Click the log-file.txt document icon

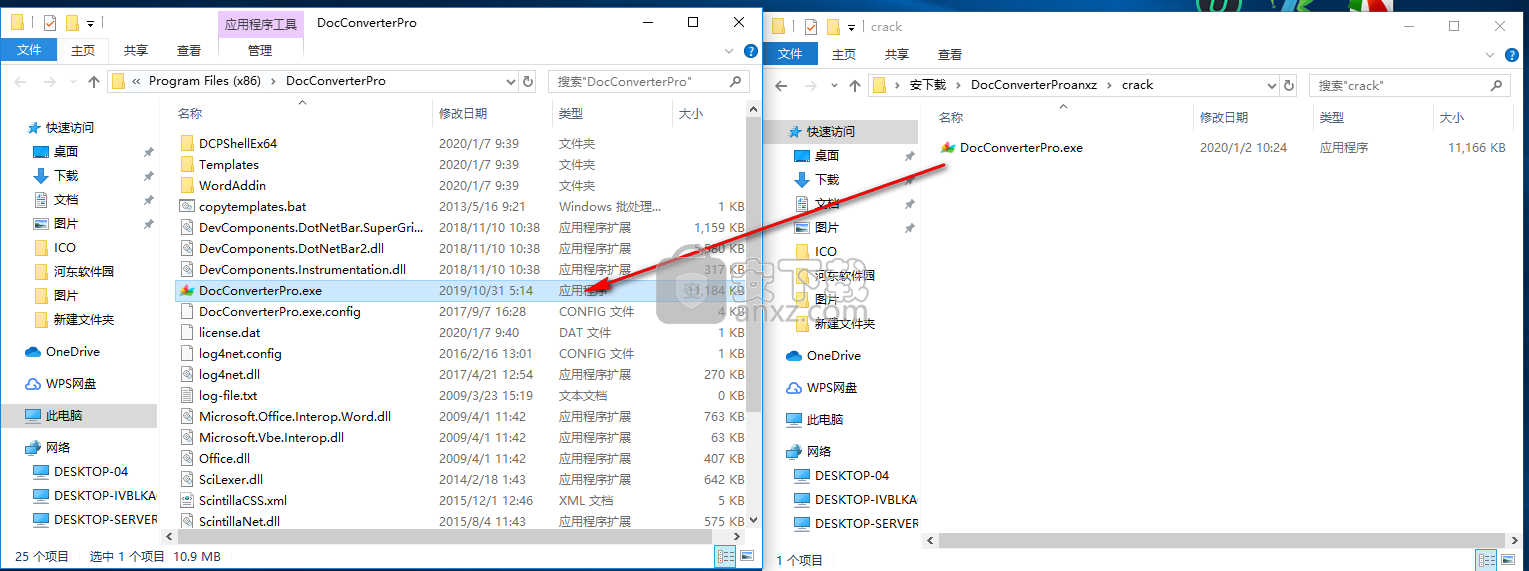coord(187,395)
